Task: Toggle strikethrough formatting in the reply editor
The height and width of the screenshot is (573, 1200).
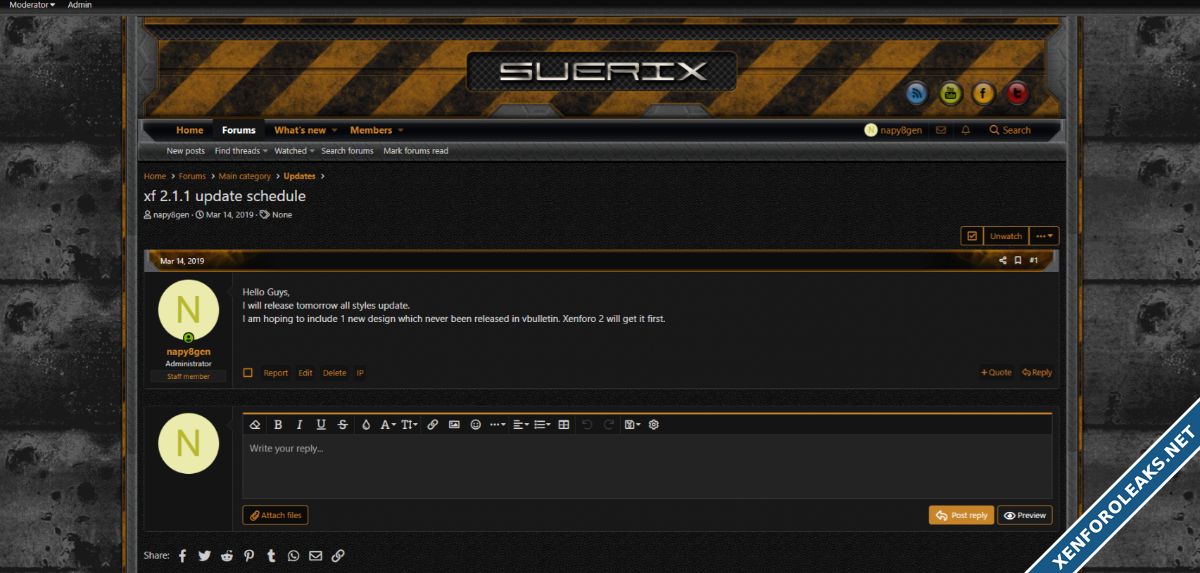Action: [343, 425]
